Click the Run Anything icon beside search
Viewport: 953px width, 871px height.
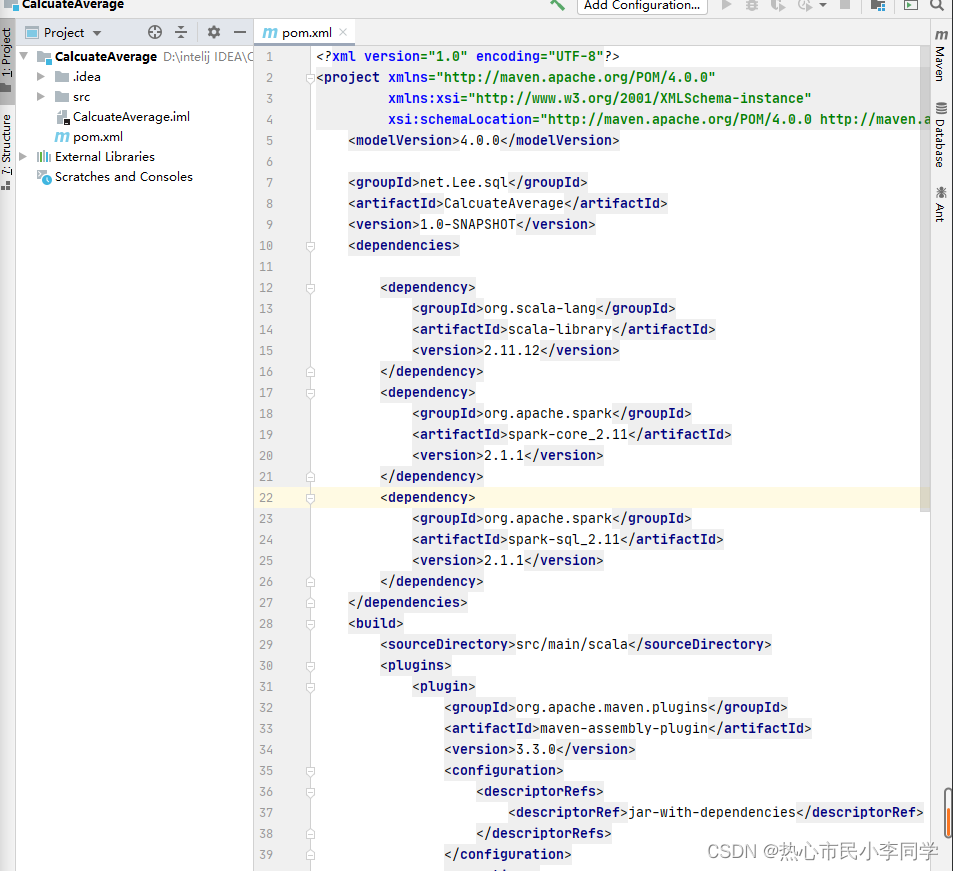[910, 5]
